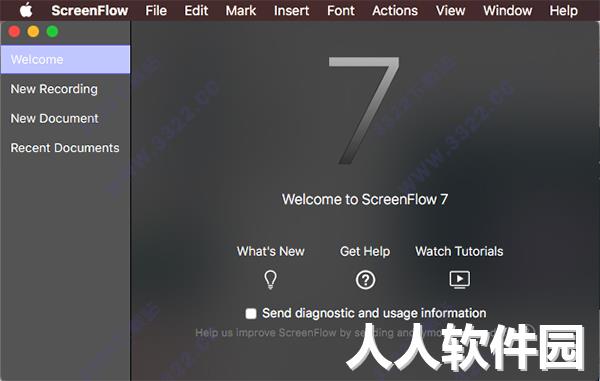Open the File menu

(156, 10)
